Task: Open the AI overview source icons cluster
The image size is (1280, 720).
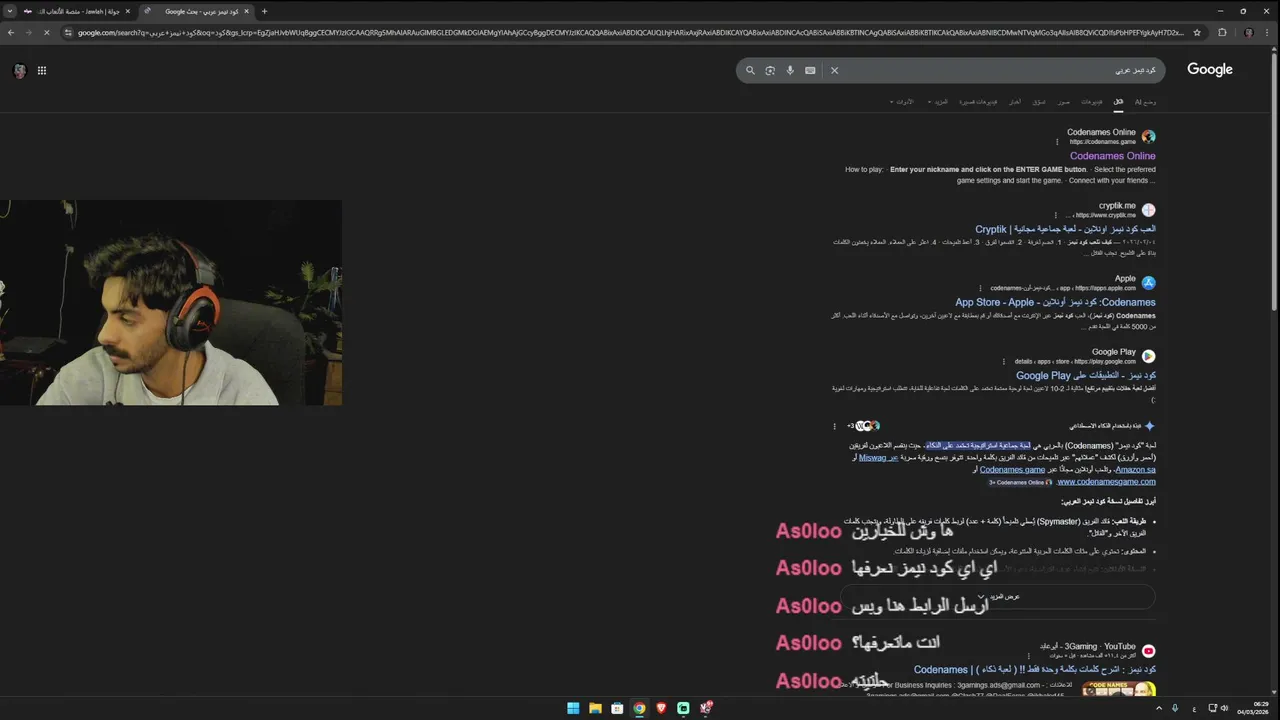Action: [864, 426]
